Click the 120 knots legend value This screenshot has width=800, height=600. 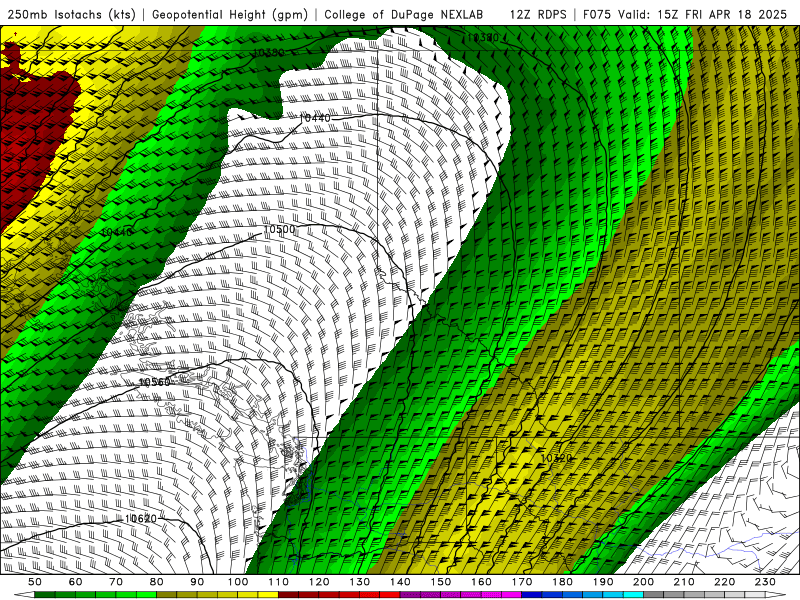tap(319, 582)
